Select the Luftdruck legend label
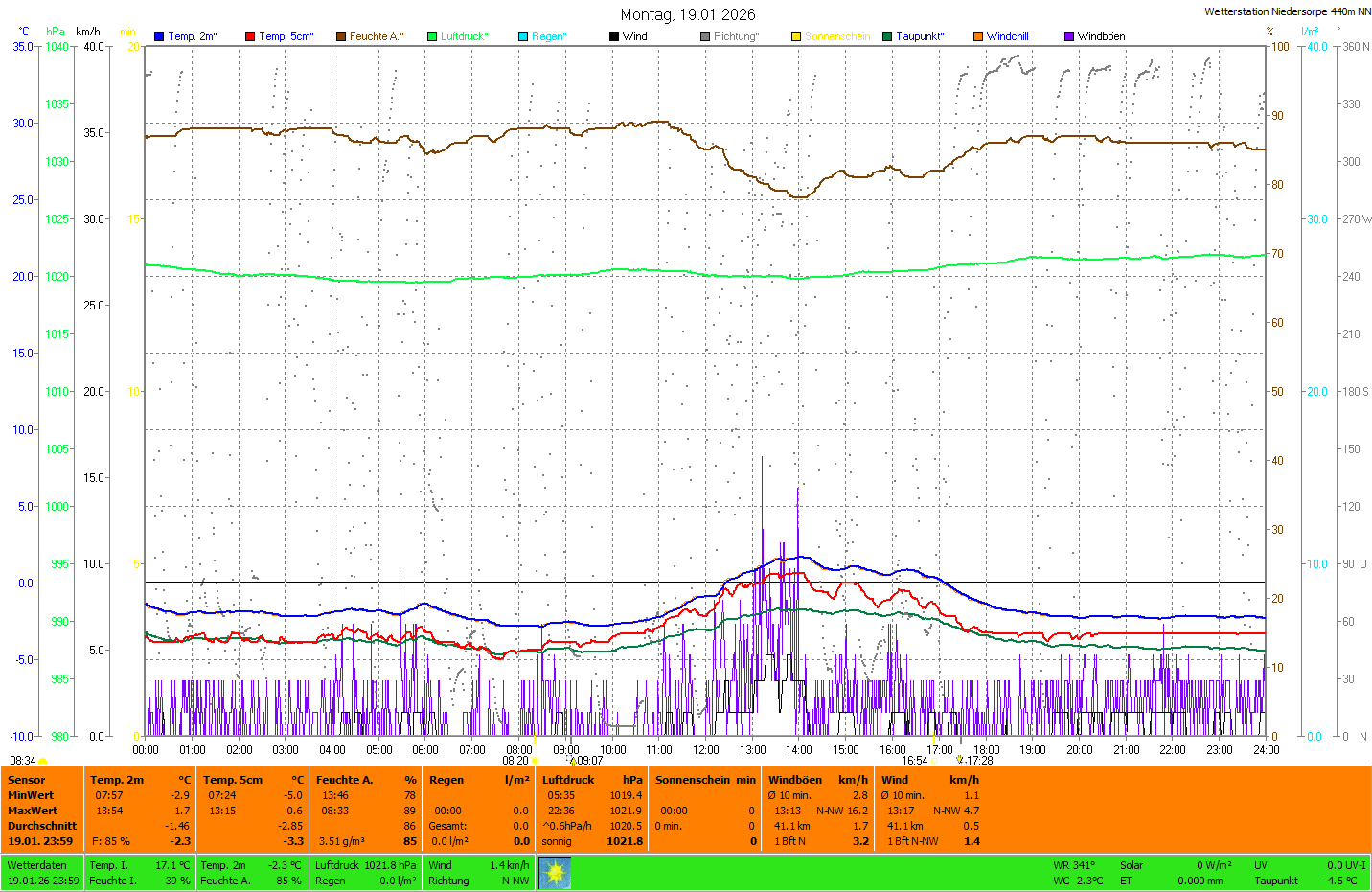 (x=464, y=36)
